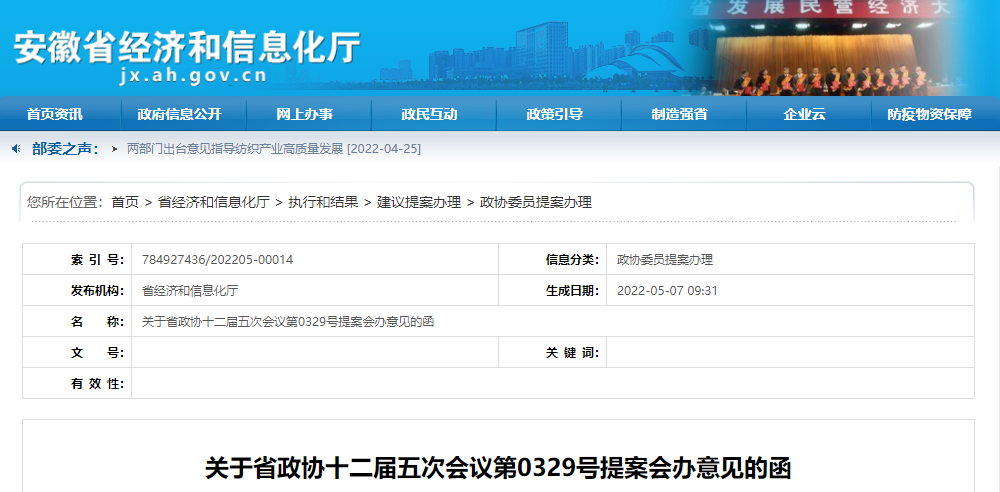Click the article title heading 关于省政协十二届五次会议第0329号提案
Image resolution: width=1000 pixels, height=492 pixels.
point(498,468)
